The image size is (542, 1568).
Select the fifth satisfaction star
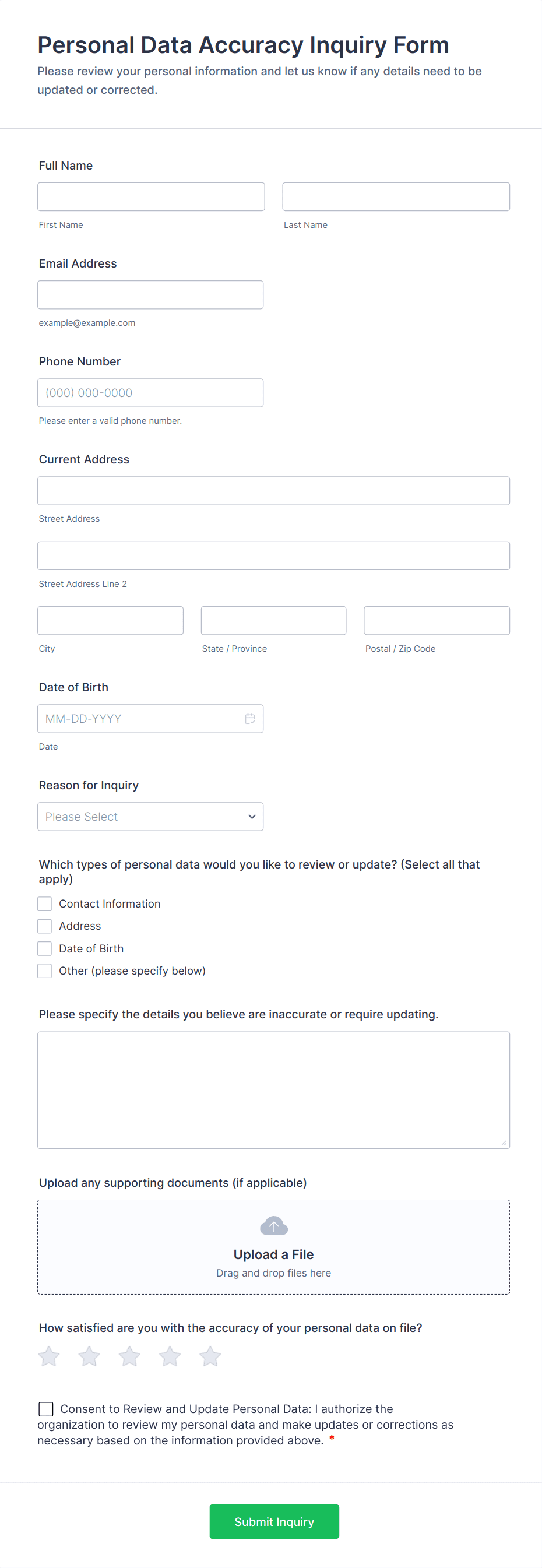[x=210, y=1356]
